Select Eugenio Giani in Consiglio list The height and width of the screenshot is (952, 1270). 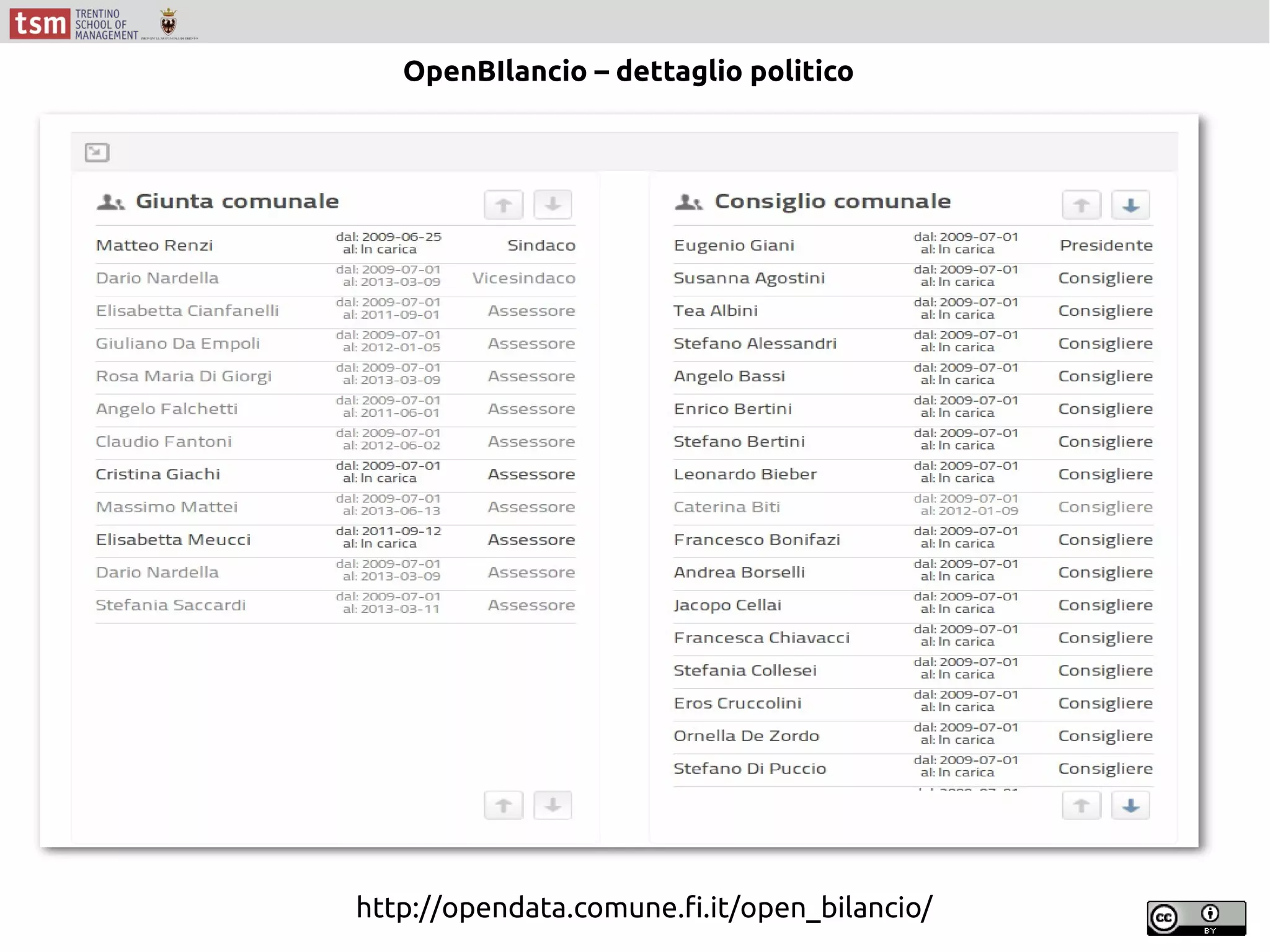(734, 246)
